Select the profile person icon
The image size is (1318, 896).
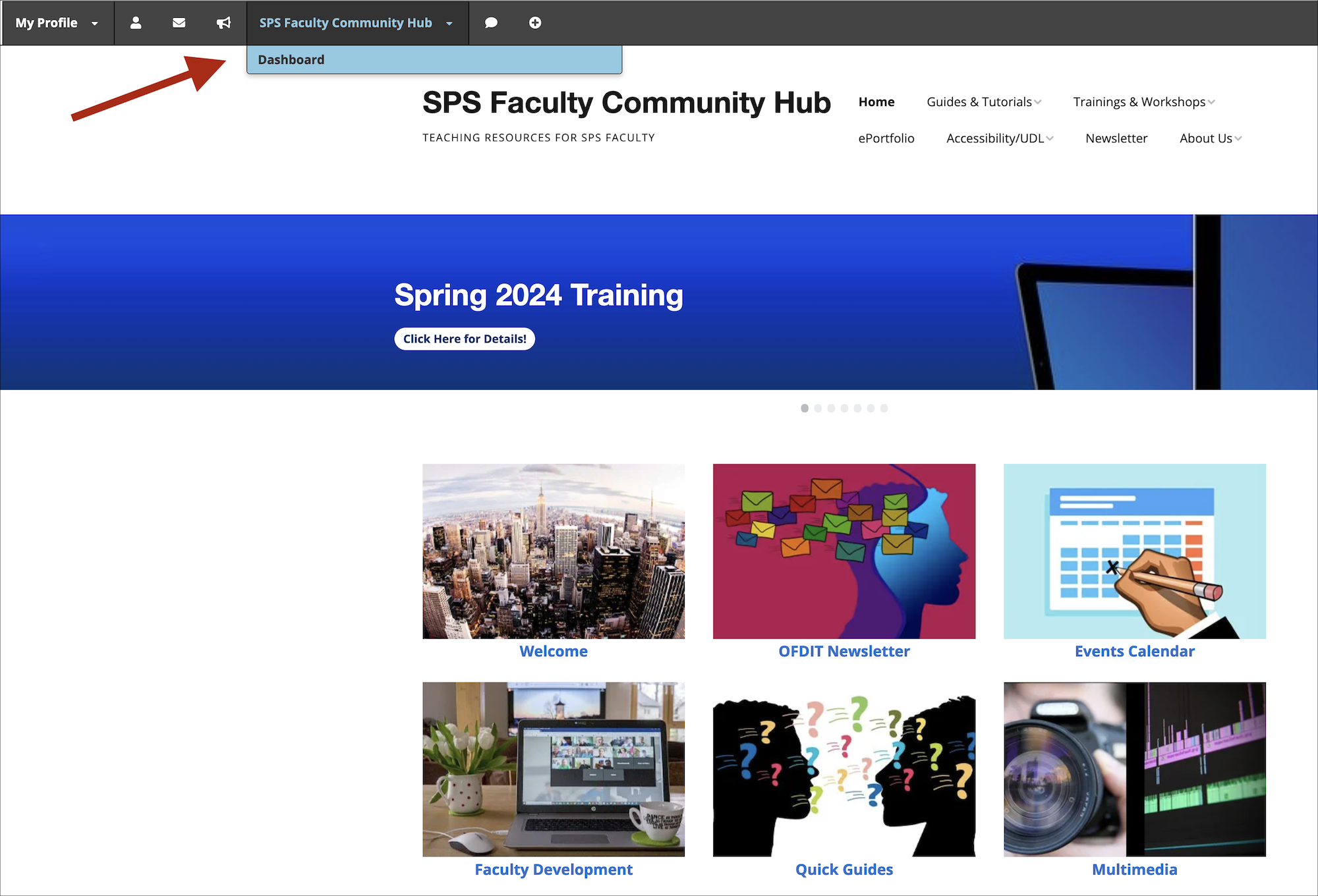pos(136,22)
